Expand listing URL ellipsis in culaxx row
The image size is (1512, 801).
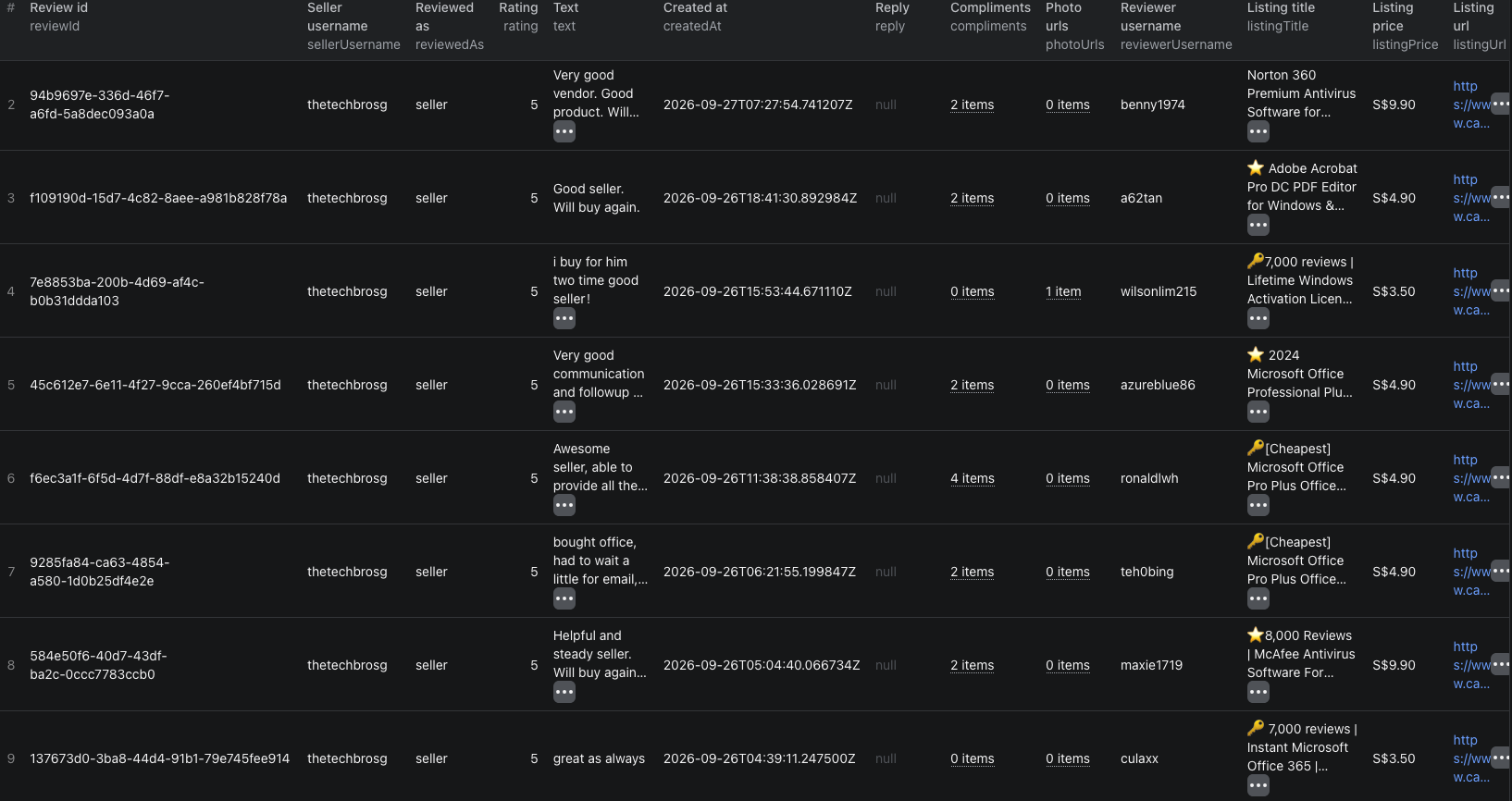1501,758
